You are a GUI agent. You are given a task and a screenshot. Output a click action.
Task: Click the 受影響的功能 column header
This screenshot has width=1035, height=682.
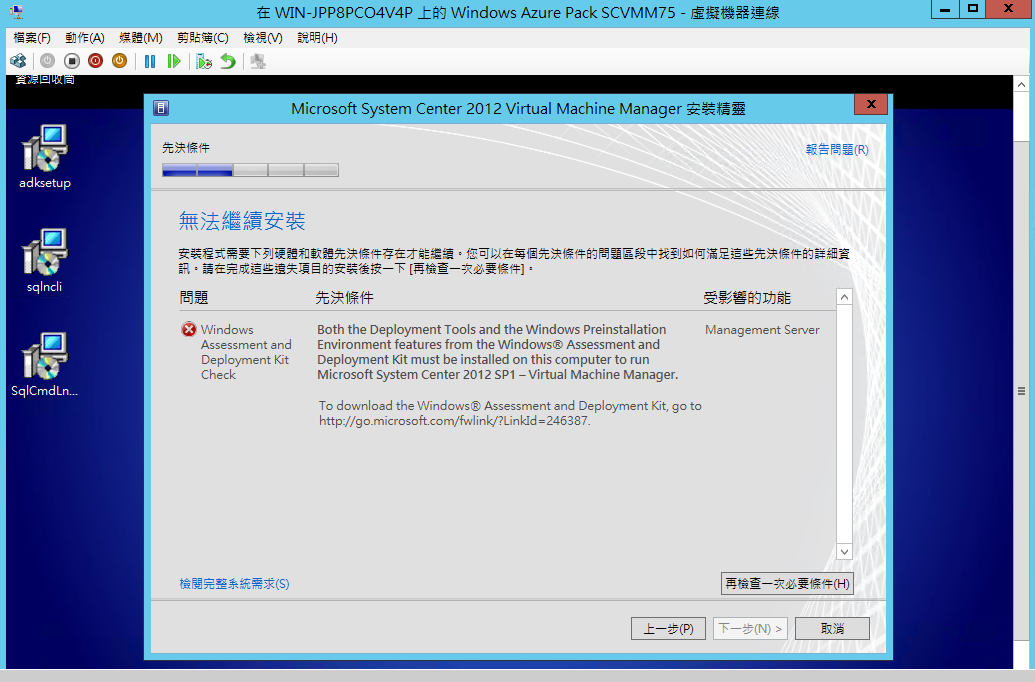(747, 298)
